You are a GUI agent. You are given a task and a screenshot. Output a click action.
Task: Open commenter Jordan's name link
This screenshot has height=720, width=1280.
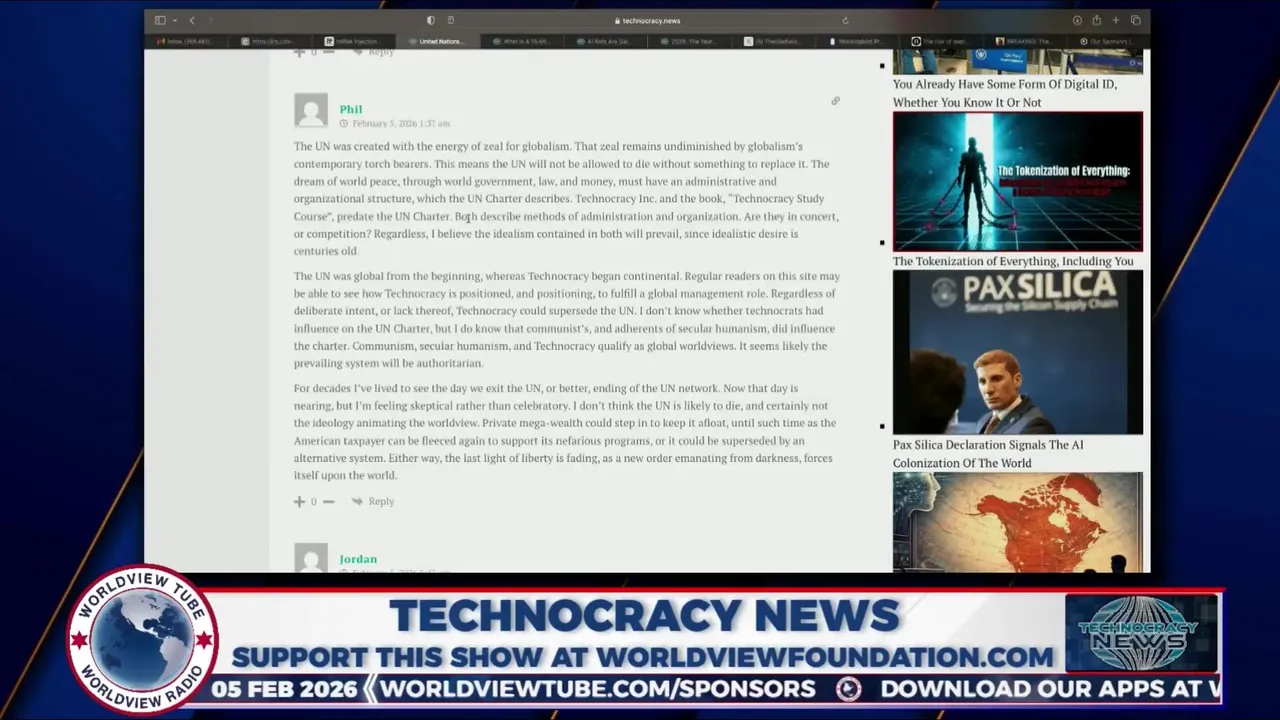(358, 559)
